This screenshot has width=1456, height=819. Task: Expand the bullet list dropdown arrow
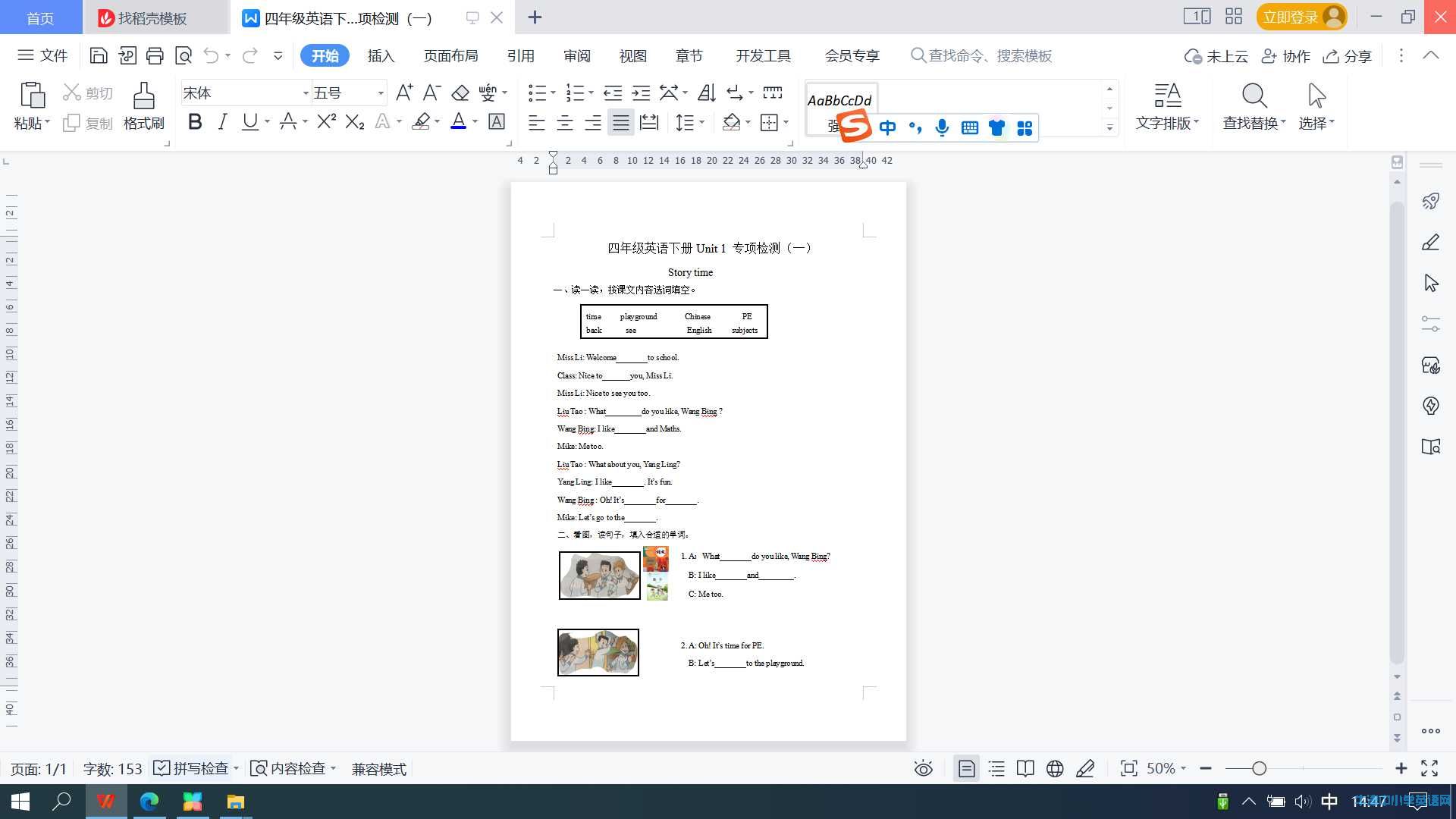[553, 93]
